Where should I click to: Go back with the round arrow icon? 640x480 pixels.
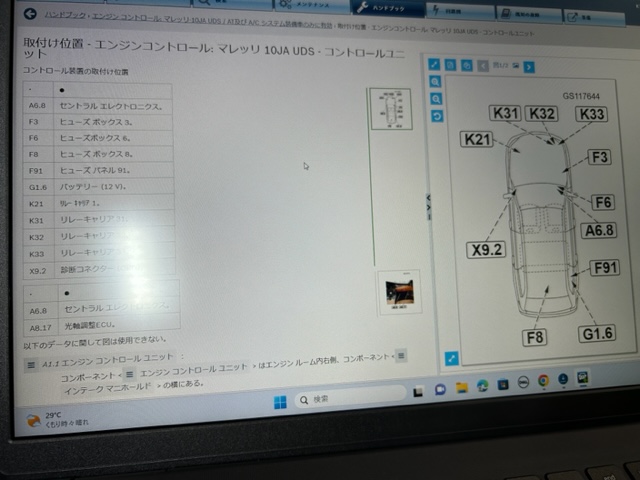click(30, 14)
